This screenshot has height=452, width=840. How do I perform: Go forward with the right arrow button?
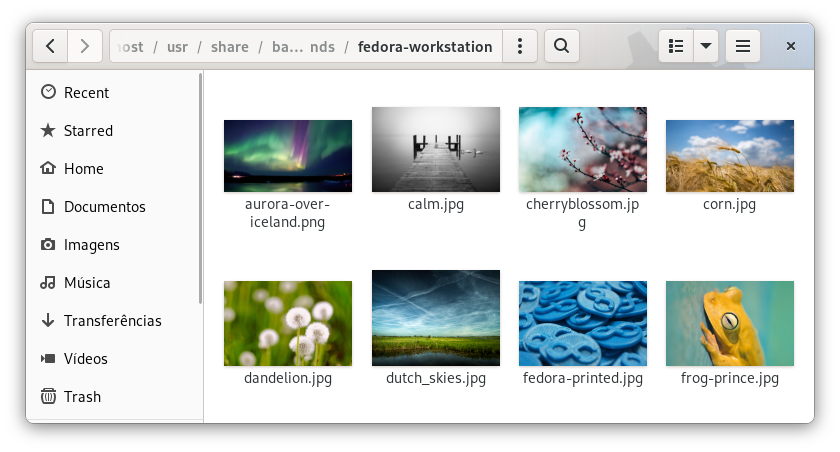85,47
